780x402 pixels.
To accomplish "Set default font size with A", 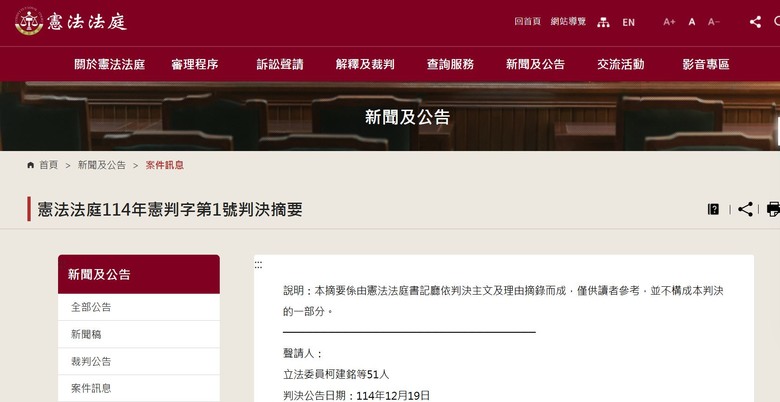I will [x=692, y=22].
